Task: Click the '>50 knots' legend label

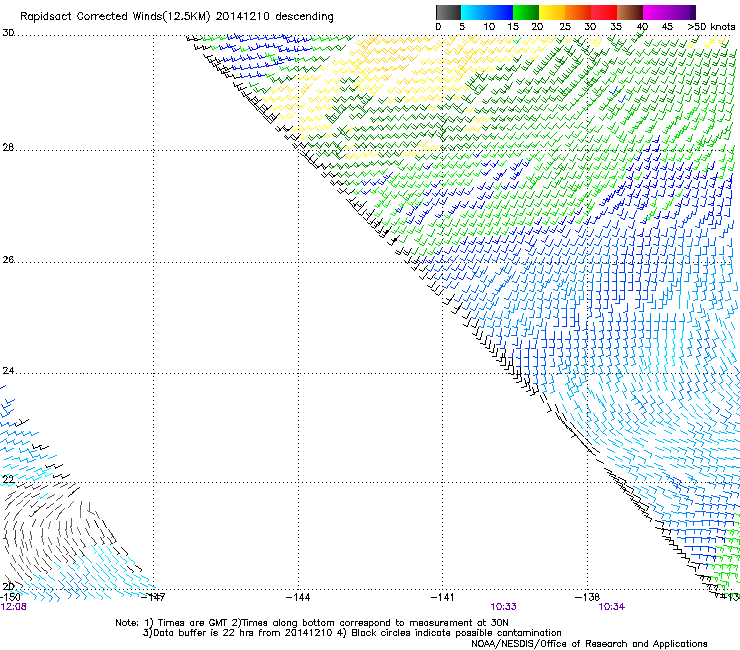Action: [x=711, y=27]
